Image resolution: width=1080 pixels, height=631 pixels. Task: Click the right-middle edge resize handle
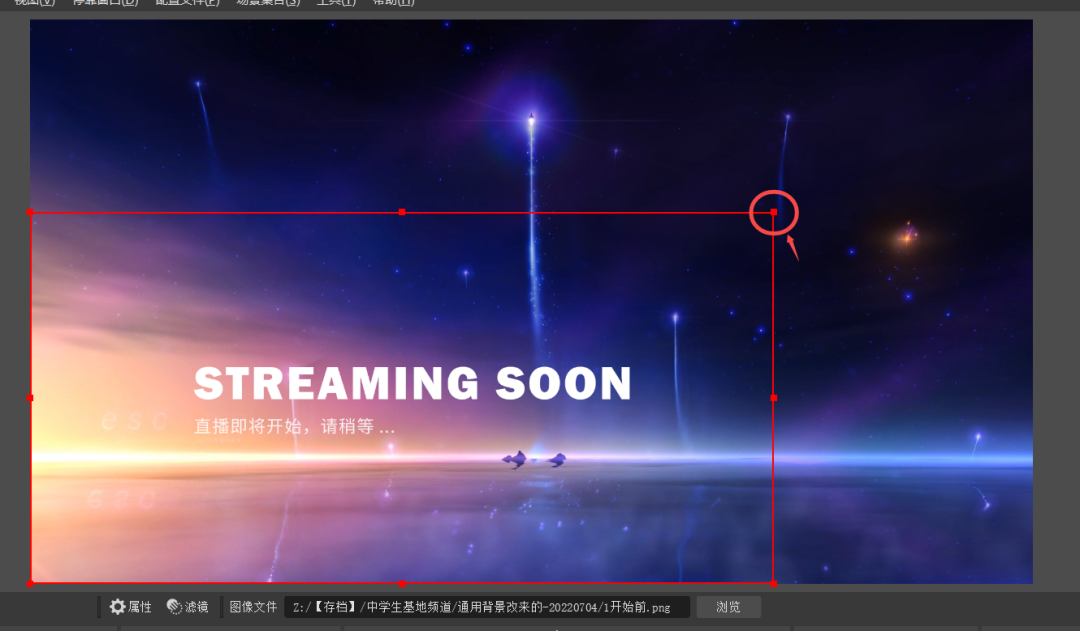click(773, 398)
